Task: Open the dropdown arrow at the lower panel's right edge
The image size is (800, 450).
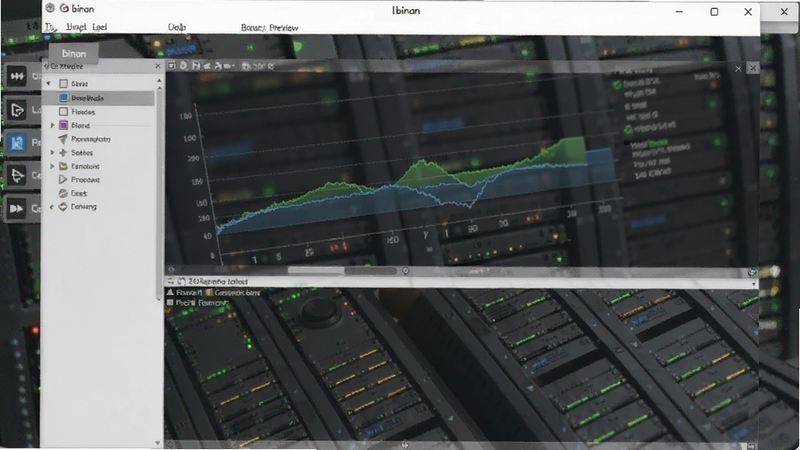Action: coord(754,284)
